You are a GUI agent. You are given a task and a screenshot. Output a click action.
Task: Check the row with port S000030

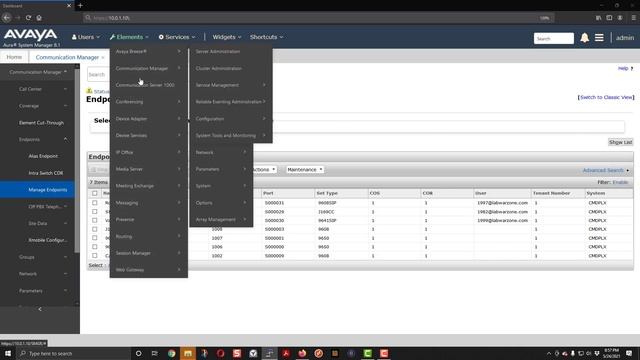tap(95, 220)
